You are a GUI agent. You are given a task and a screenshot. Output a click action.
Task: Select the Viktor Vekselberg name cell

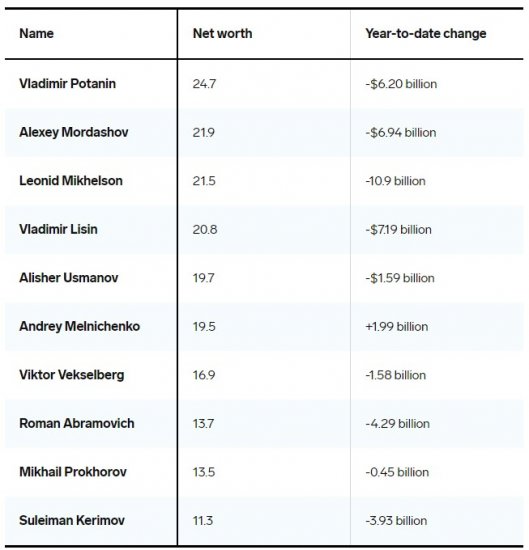(x=72, y=375)
